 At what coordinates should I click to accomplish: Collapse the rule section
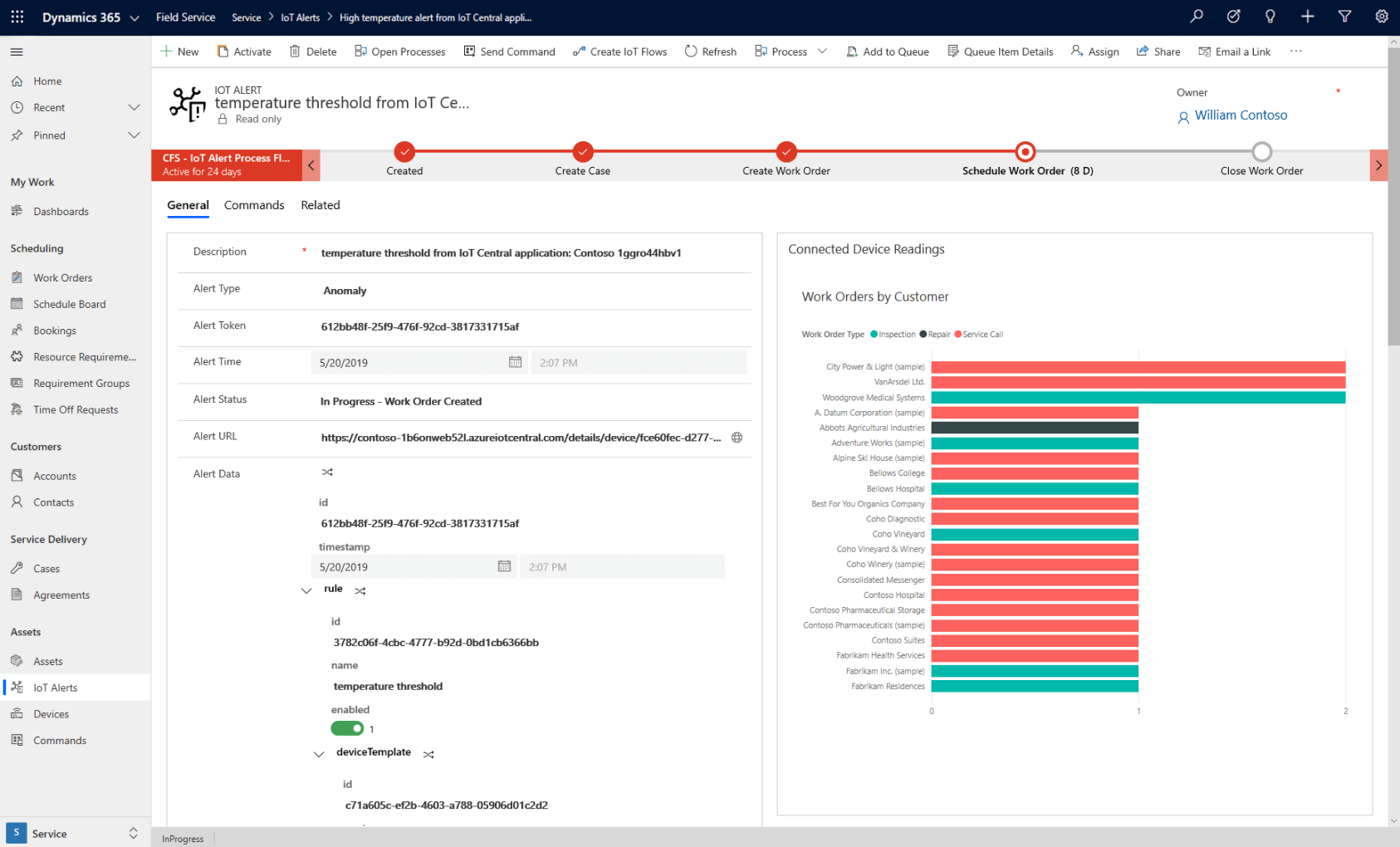(306, 590)
